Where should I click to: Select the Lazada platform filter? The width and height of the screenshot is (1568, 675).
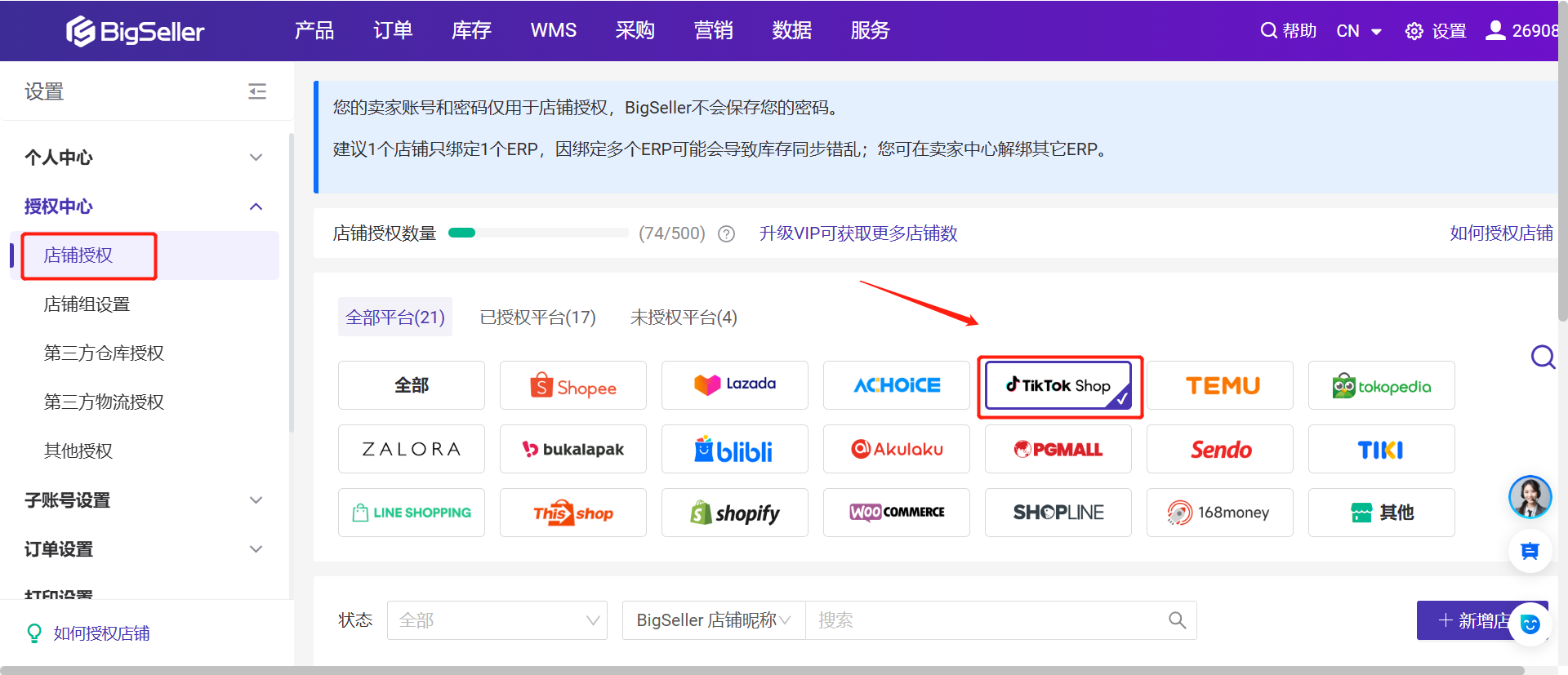[735, 385]
